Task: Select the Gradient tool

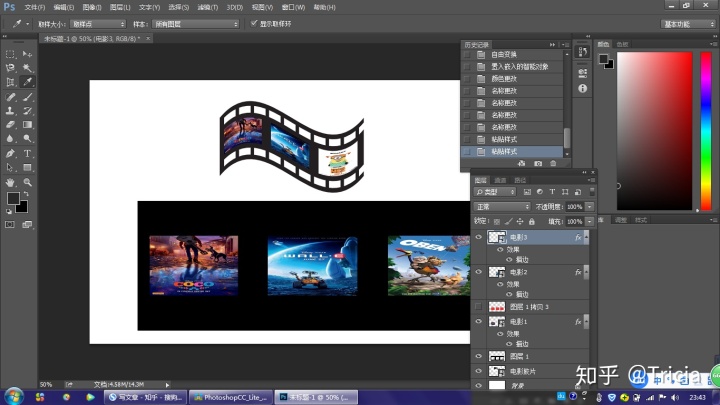Action: pyautogui.click(x=28, y=124)
